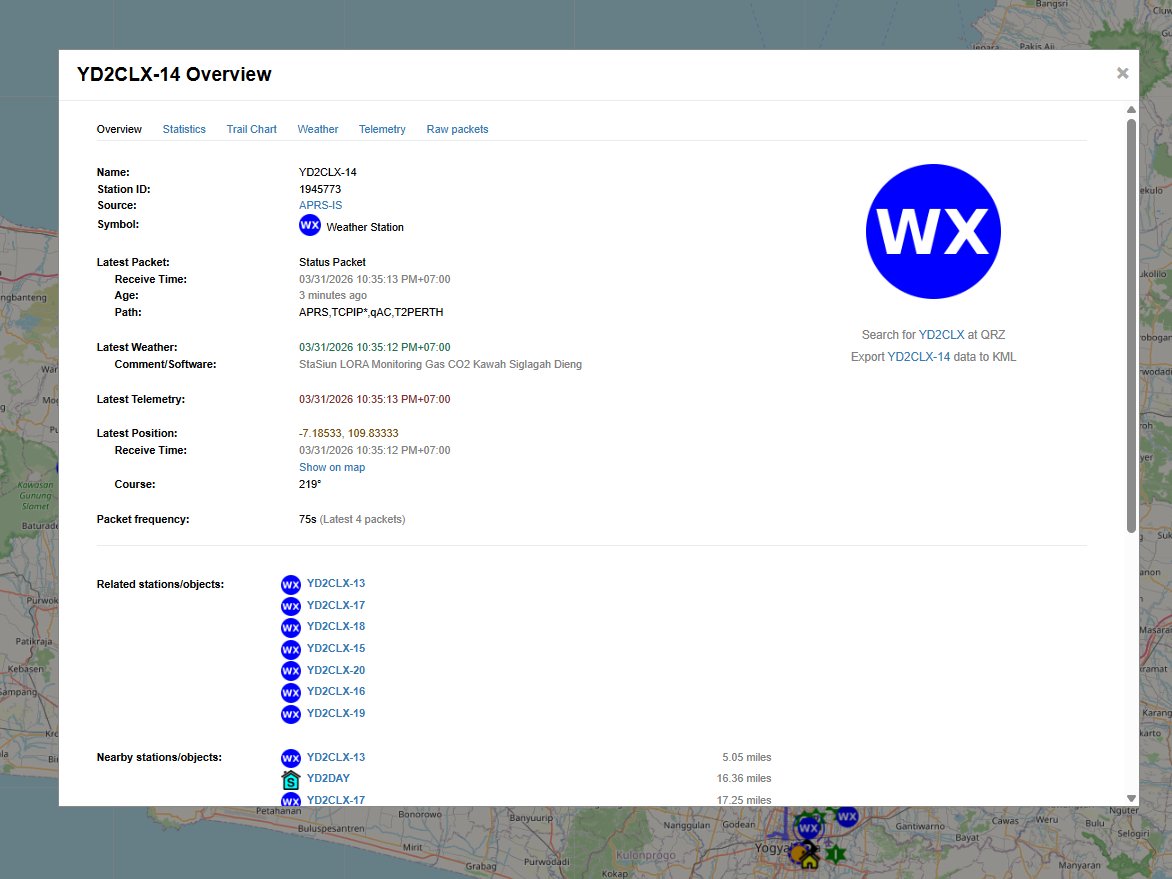Open related station YD2CLX-20
The height and width of the screenshot is (879, 1172).
(336, 670)
